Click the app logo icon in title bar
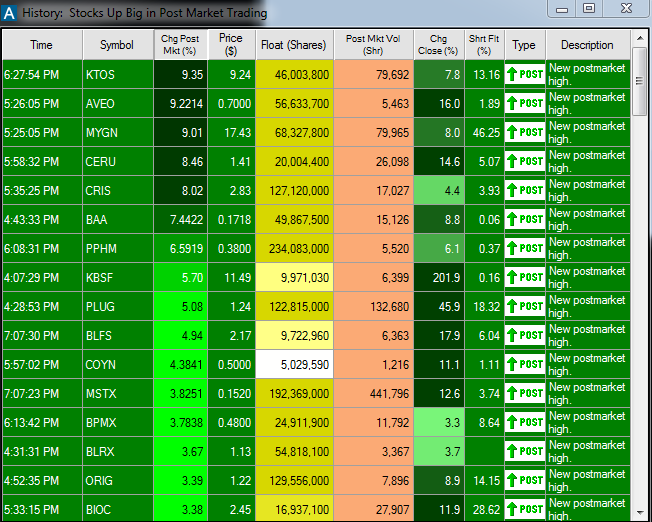652x522 pixels. tap(9, 13)
